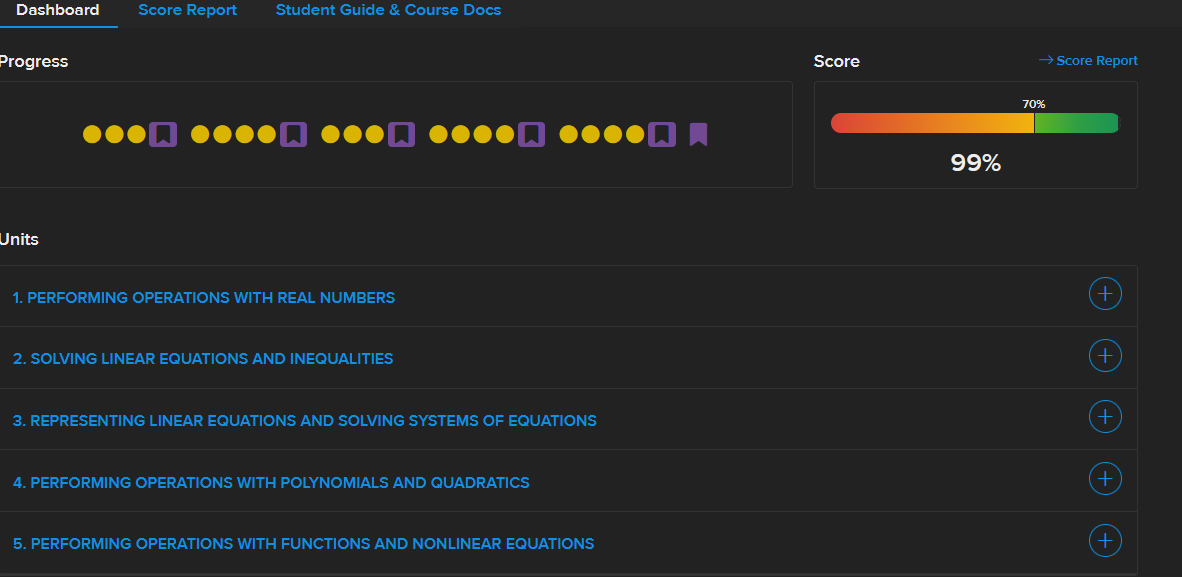Open the first yellow dot in the second progress group
The width and height of the screenshot is (1182, 577).
tap(200, 134)
